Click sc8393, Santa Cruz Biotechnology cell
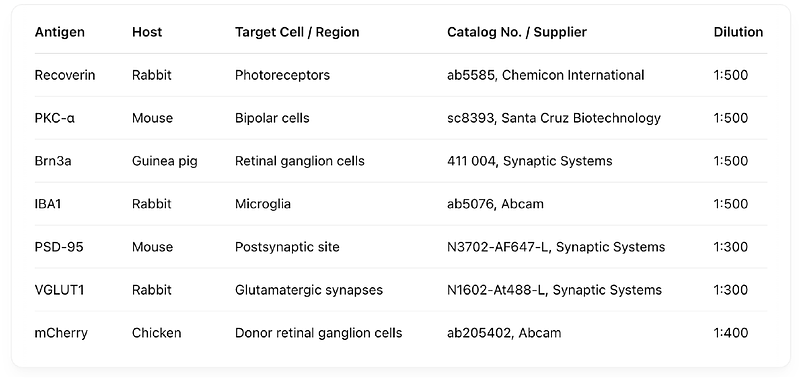This screenshot has width=800, height=378. pos(554,118)
